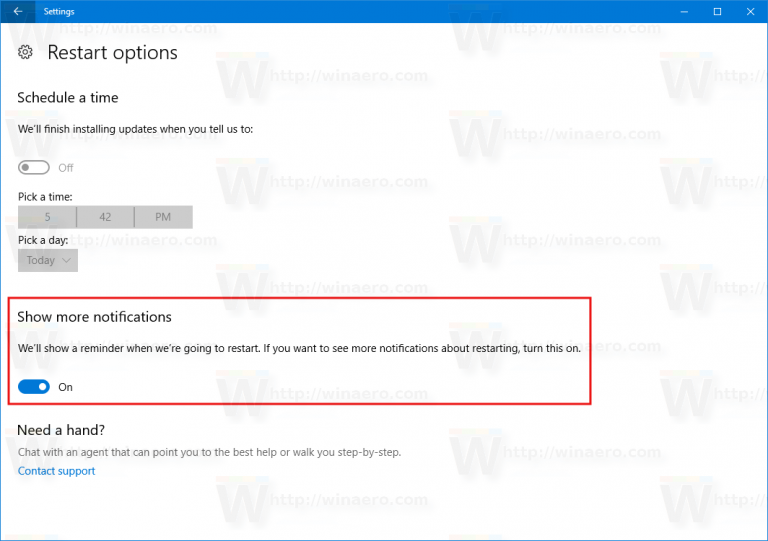Image resolution: width=768 pixels, height=541 pixels.
Task: Click the Off label next to toggle
Action: tap(66, 168)
